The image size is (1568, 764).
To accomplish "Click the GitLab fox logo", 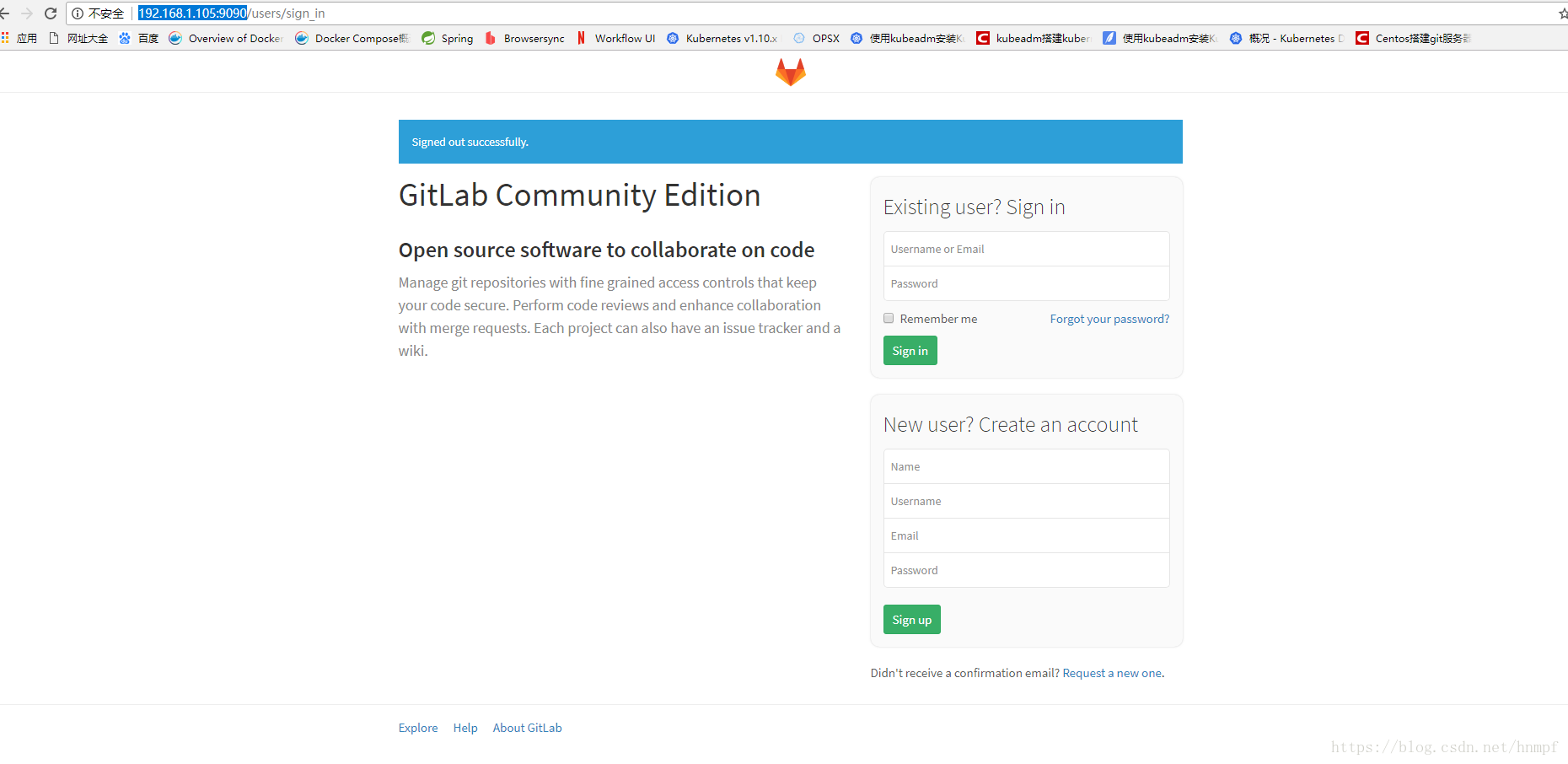I will coord(791,72).
